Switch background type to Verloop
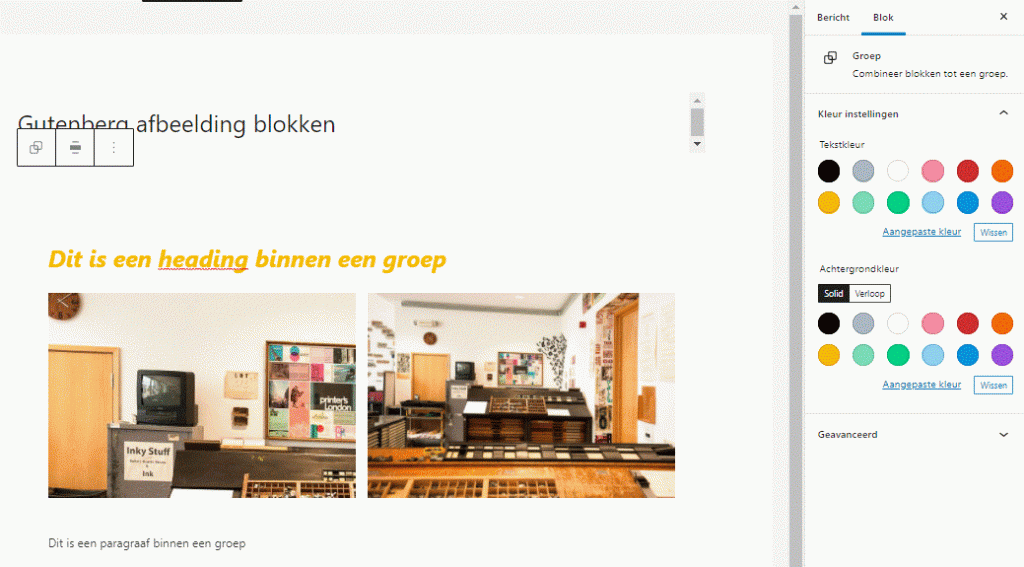Image resolution: width=1024 pixels, height=567 pixels. pos(870,293)
